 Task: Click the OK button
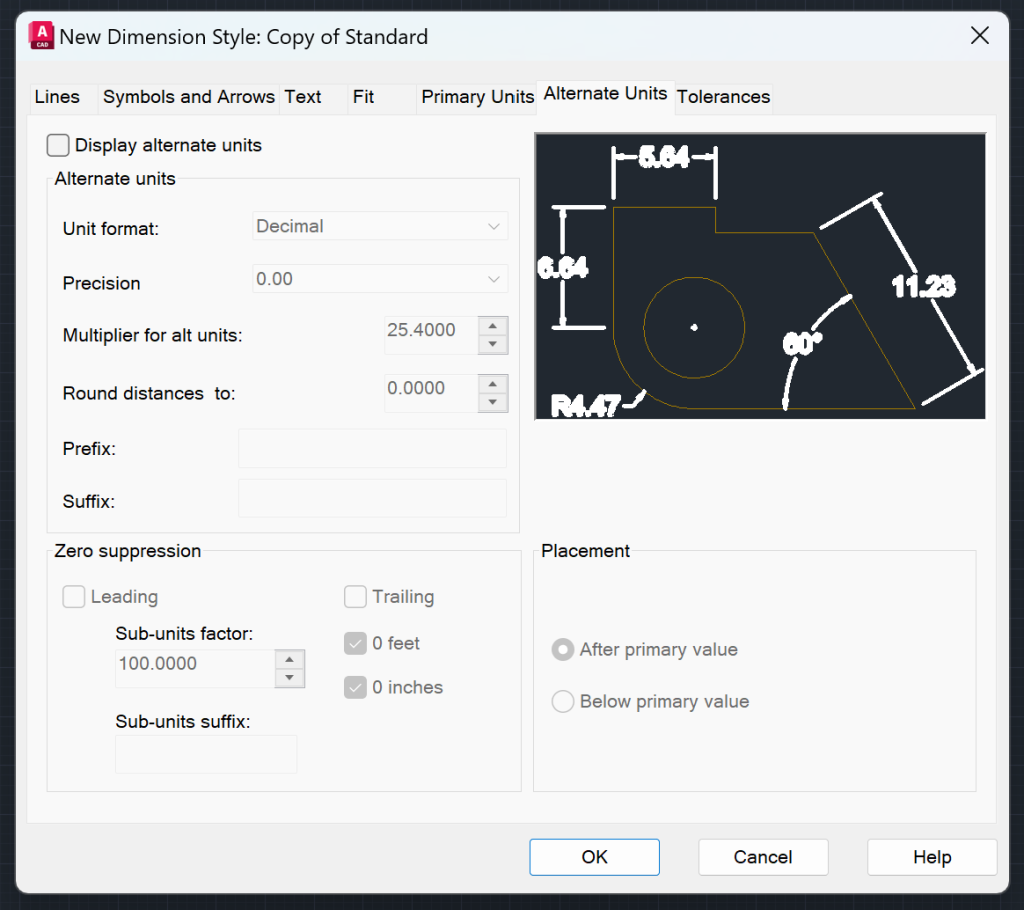coord(594,857)
